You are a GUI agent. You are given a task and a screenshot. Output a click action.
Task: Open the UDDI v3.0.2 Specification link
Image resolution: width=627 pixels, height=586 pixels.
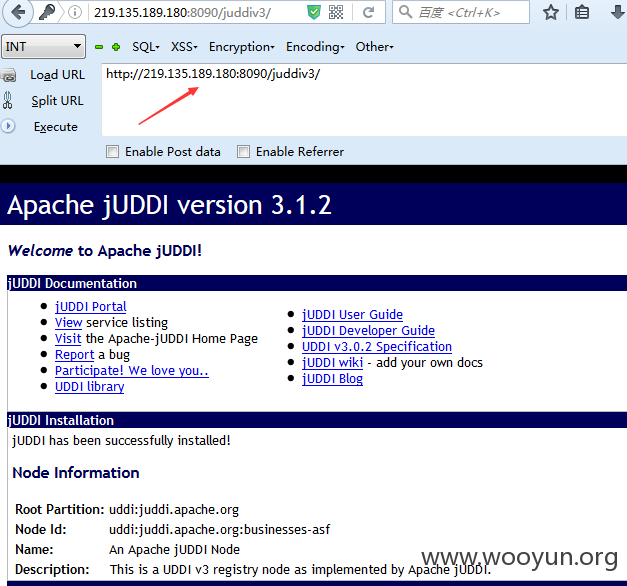click(377, 347)
